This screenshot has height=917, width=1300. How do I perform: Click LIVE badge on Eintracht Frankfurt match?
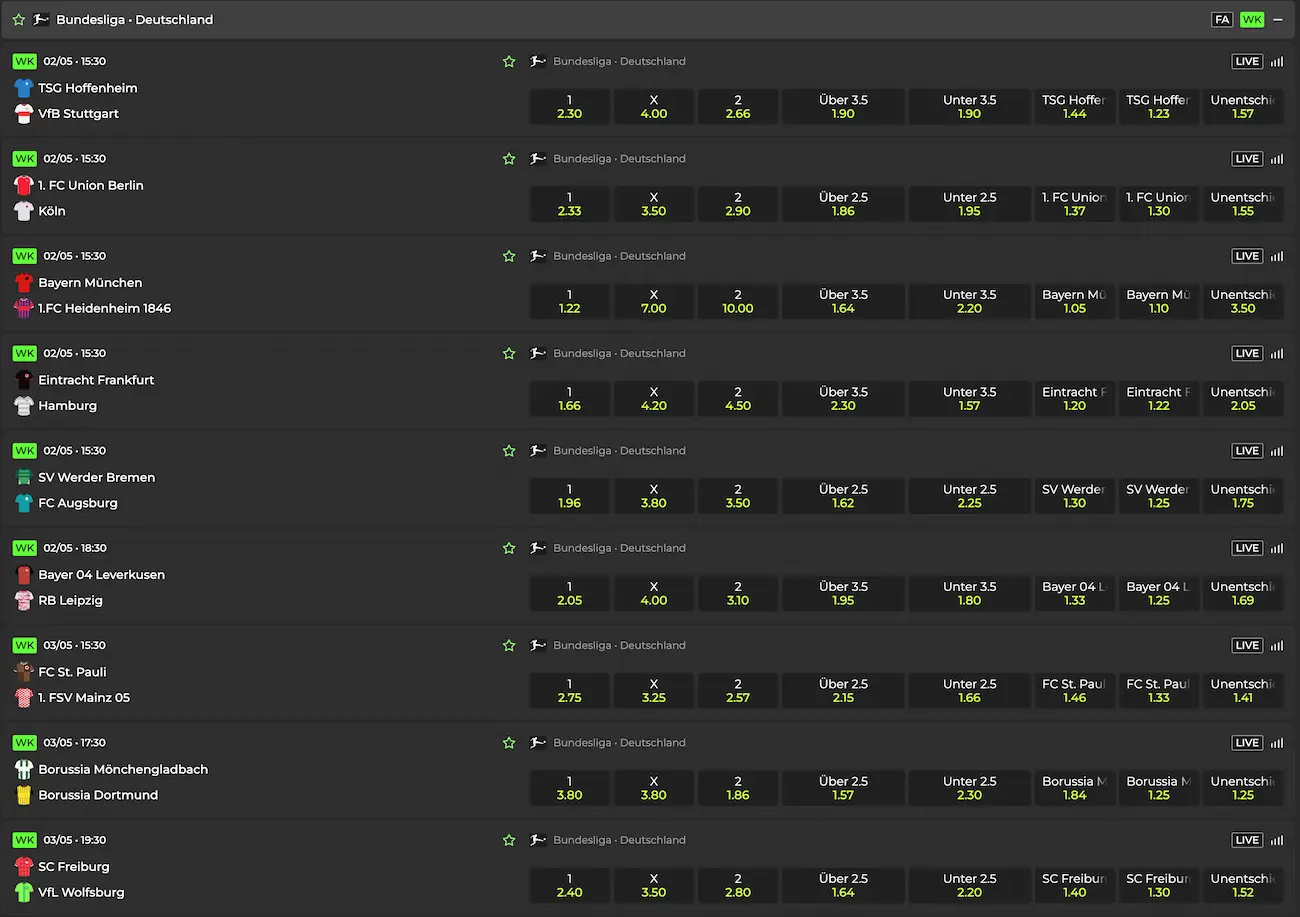tap(1246, 353)
